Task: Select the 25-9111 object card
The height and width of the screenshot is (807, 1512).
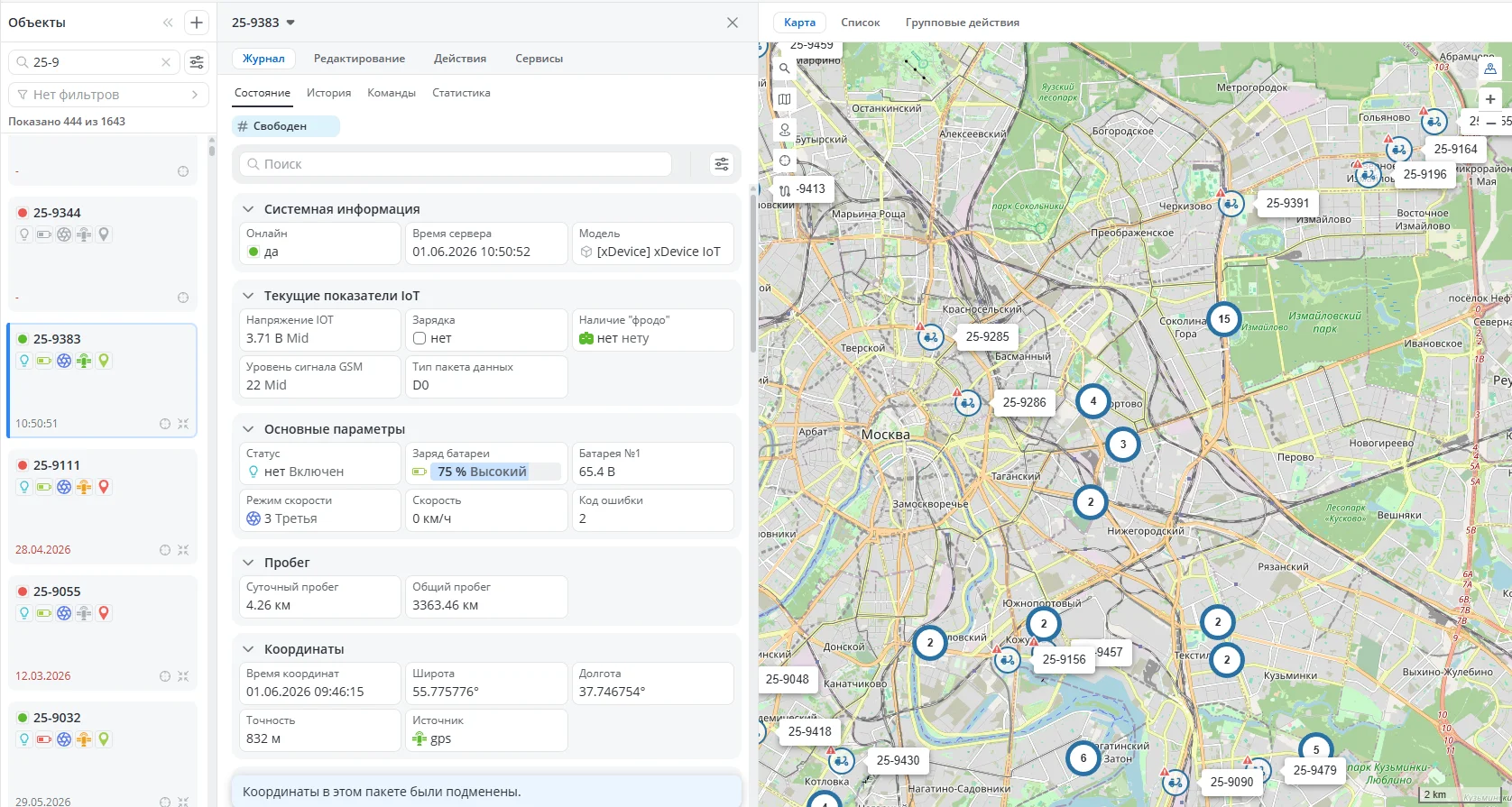Action: (101, 507)
